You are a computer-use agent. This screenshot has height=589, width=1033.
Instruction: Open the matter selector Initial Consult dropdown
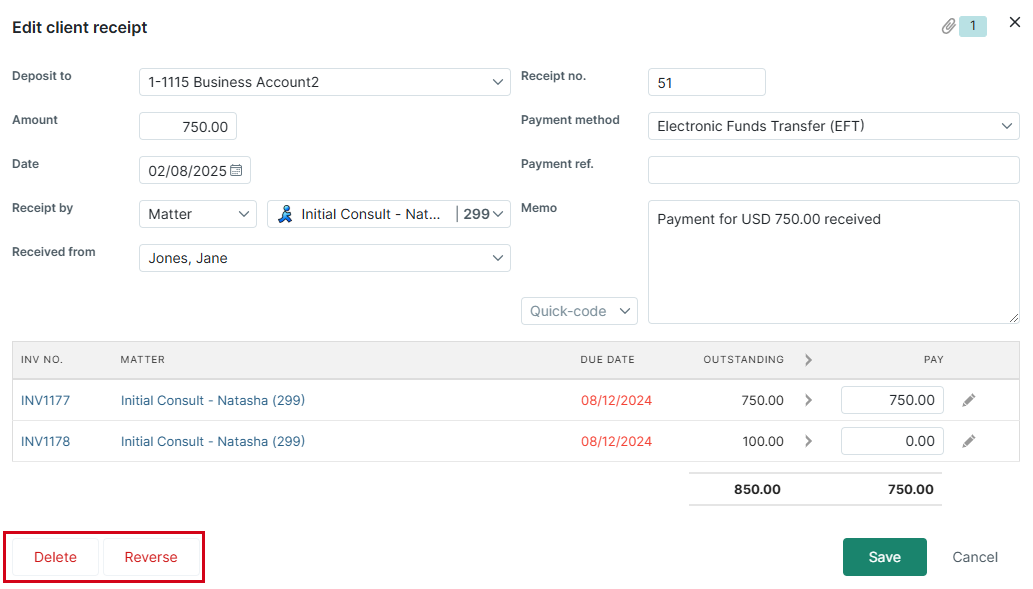[389, 214]
